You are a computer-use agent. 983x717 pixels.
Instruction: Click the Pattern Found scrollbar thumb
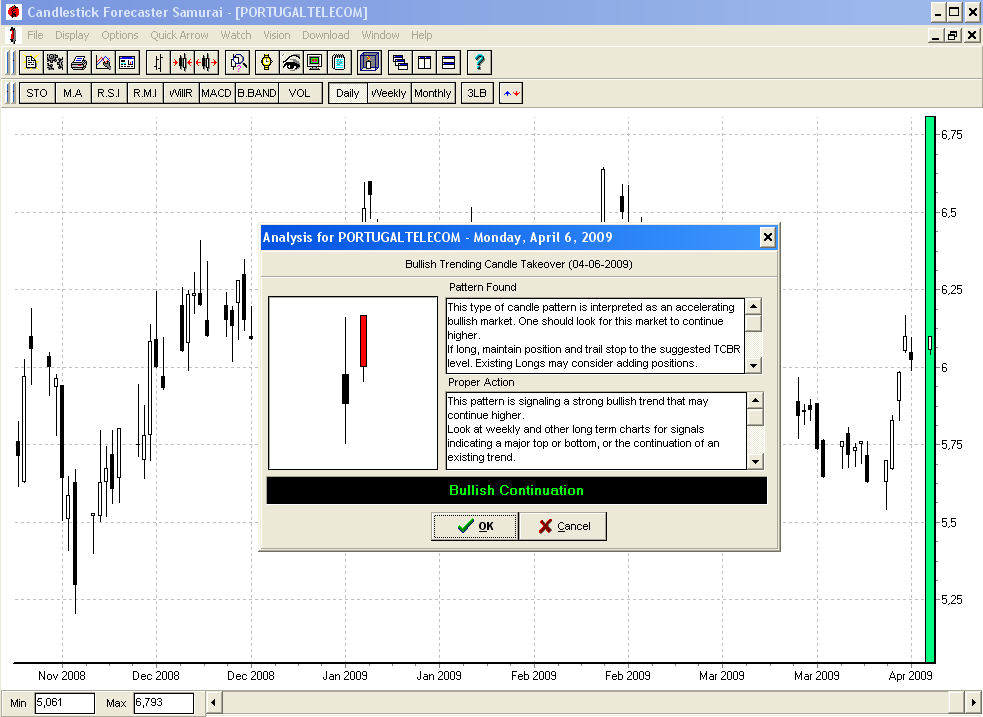point(754,323)
